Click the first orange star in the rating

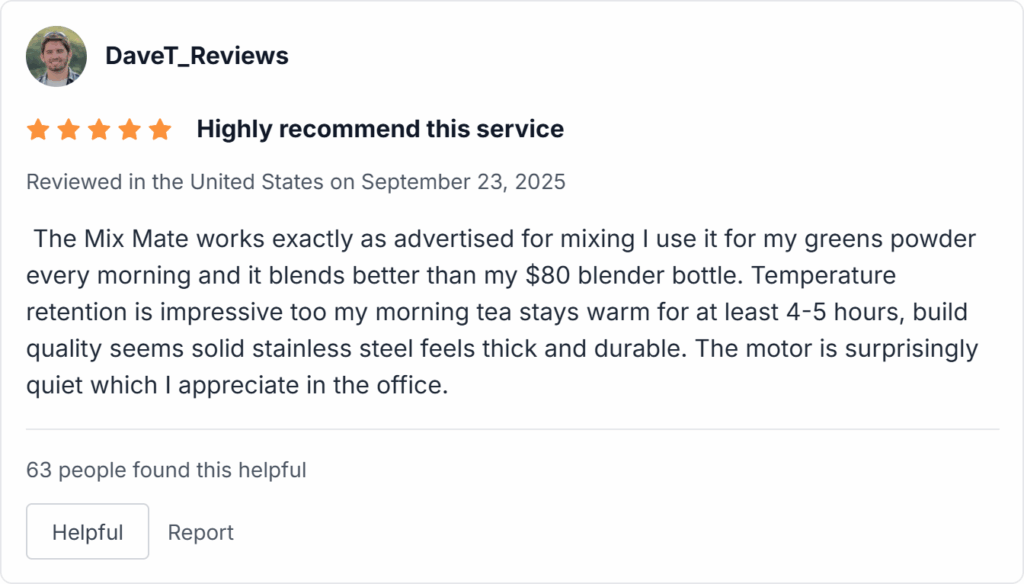point(37,128)
